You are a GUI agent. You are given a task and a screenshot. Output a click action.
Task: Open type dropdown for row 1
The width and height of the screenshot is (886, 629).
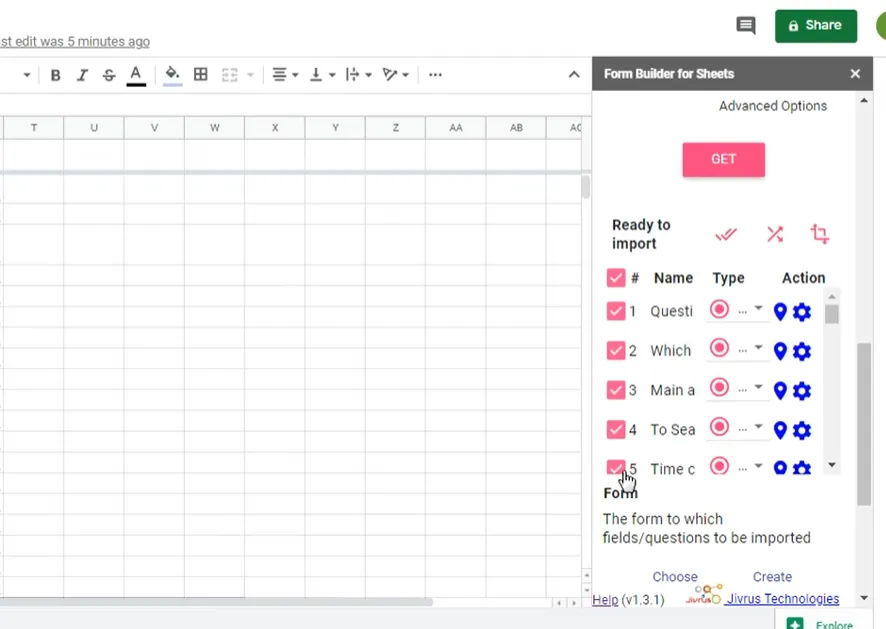coord(758,309)
